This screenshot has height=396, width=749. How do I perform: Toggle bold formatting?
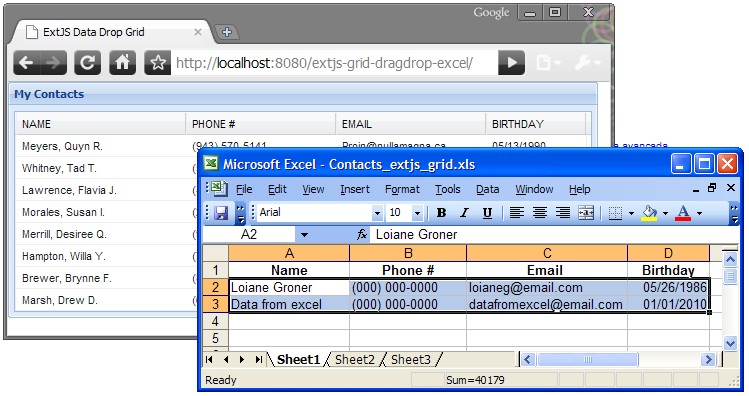point(441,213)
